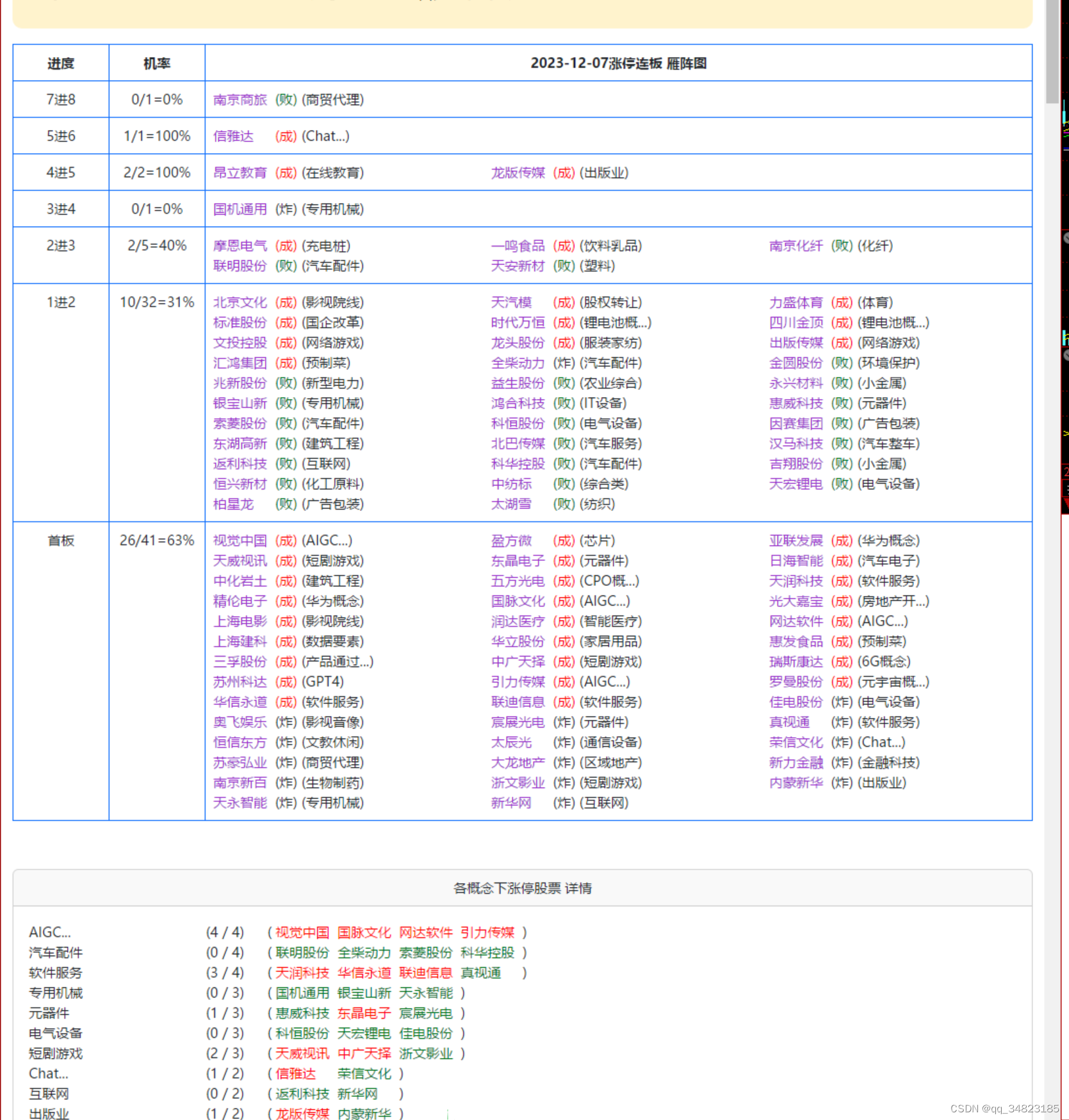Select the 罗曼股份 link

tap(796, 682)
